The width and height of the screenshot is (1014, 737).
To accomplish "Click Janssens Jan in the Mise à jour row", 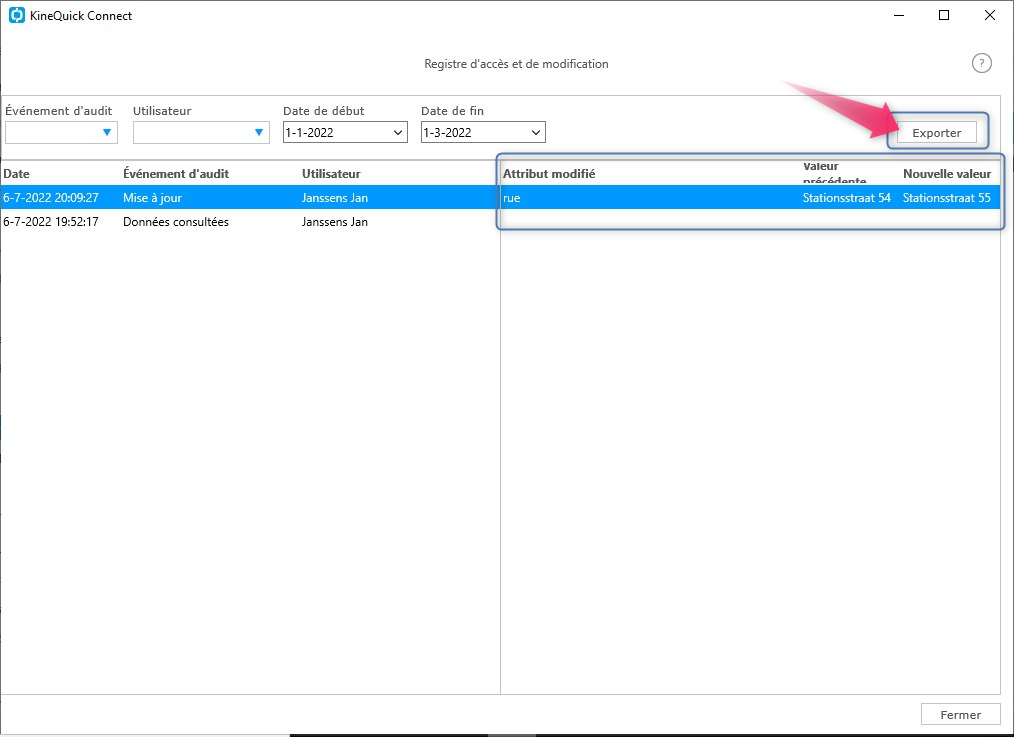I will point(335,198).
